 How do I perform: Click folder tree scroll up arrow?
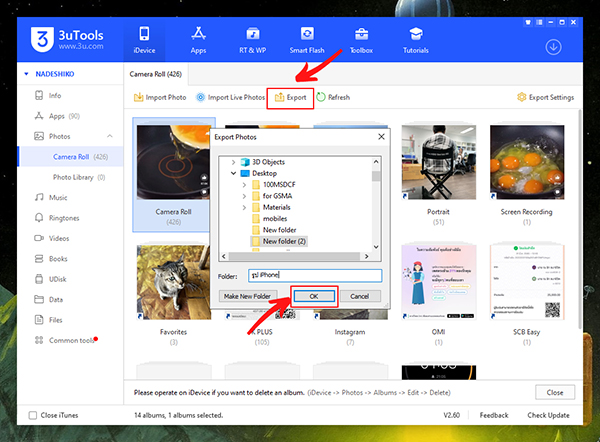[376, 161]
